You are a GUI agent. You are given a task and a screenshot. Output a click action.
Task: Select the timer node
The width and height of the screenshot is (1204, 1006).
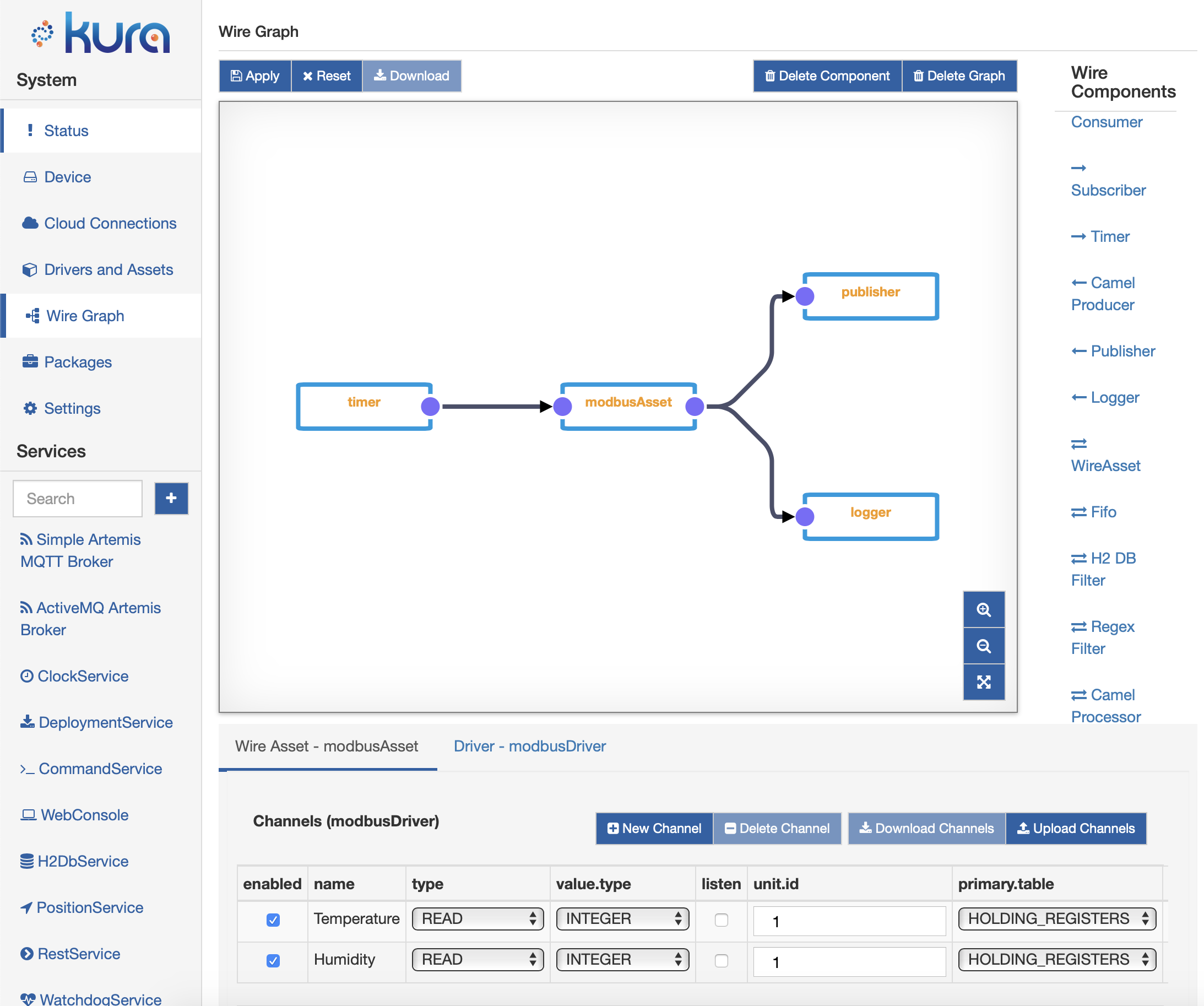tap(364, 406)
